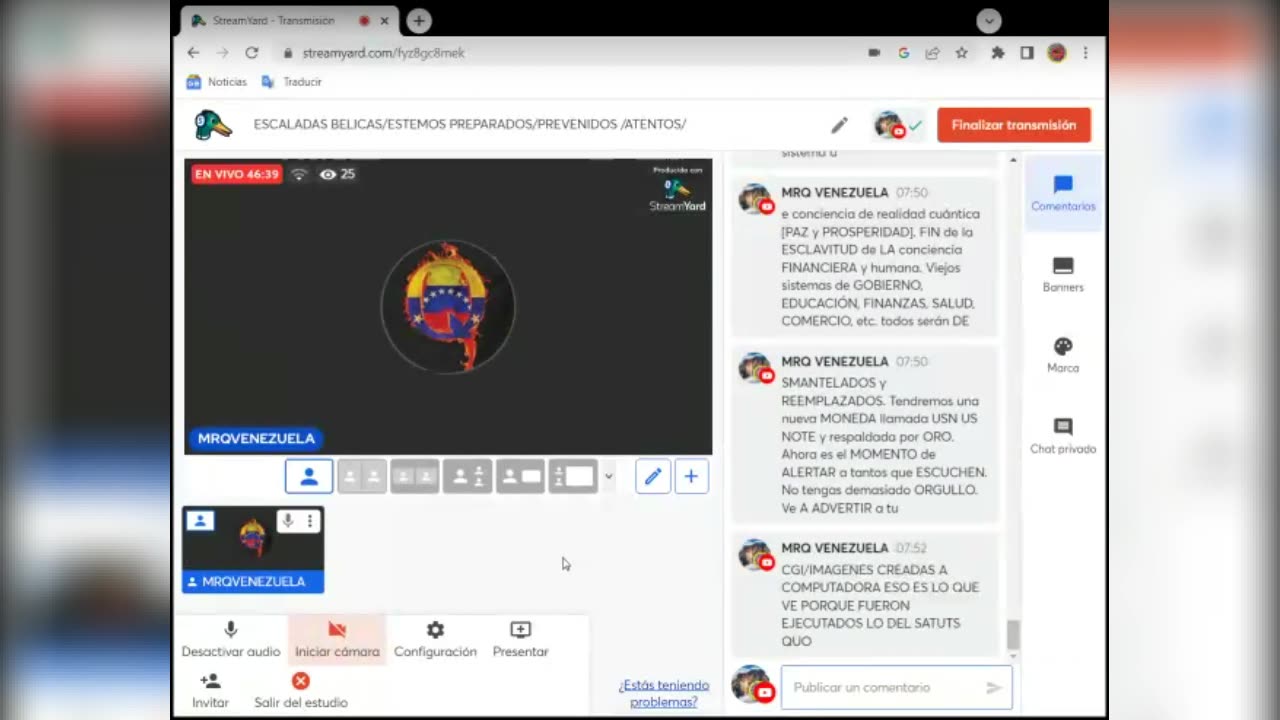The image size is (1280, 720).
Task: Click Invitar add person button
Action: [x=210, y=690]
